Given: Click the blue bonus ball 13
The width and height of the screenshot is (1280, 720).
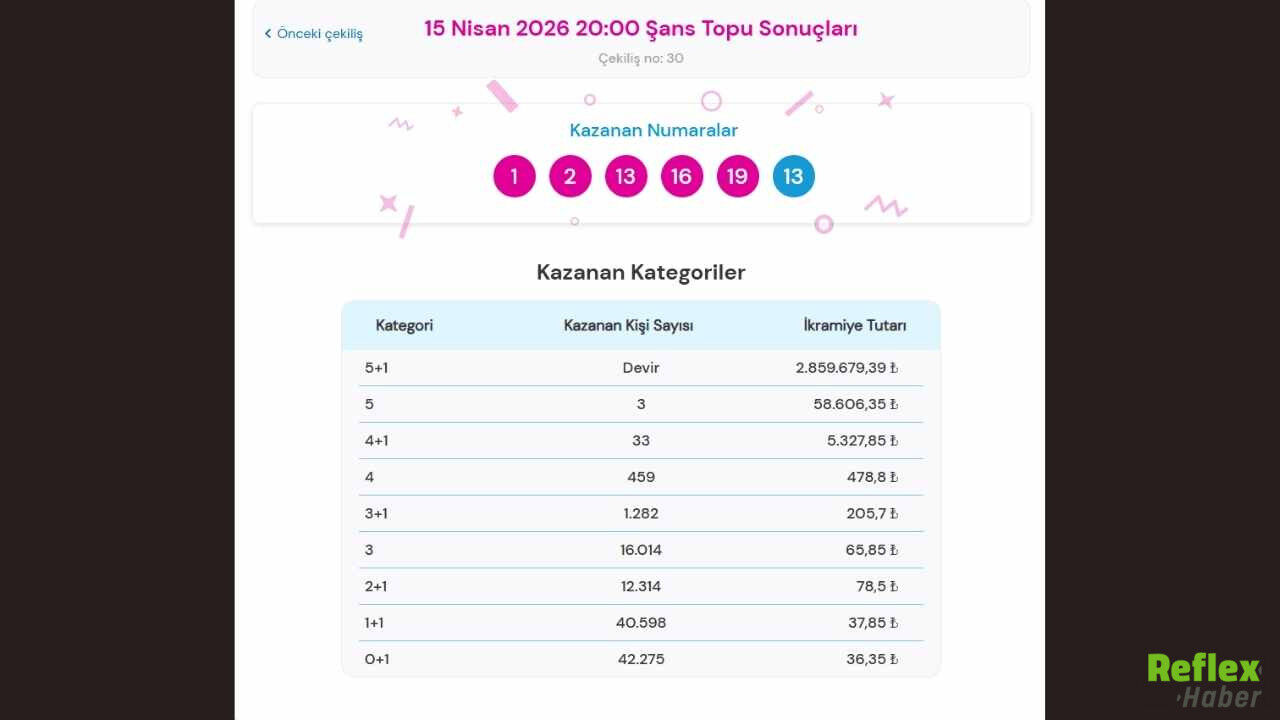Looking at the screenshot, I should pyautogui.click(x=793, y=176).
